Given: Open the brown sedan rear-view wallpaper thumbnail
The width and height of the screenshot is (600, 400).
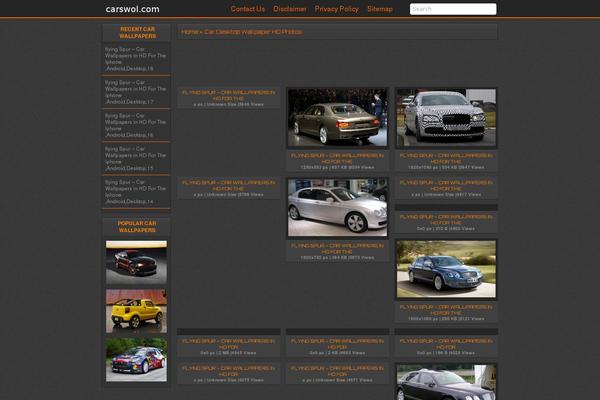Looking at the screenshot, I should [338, 118].
